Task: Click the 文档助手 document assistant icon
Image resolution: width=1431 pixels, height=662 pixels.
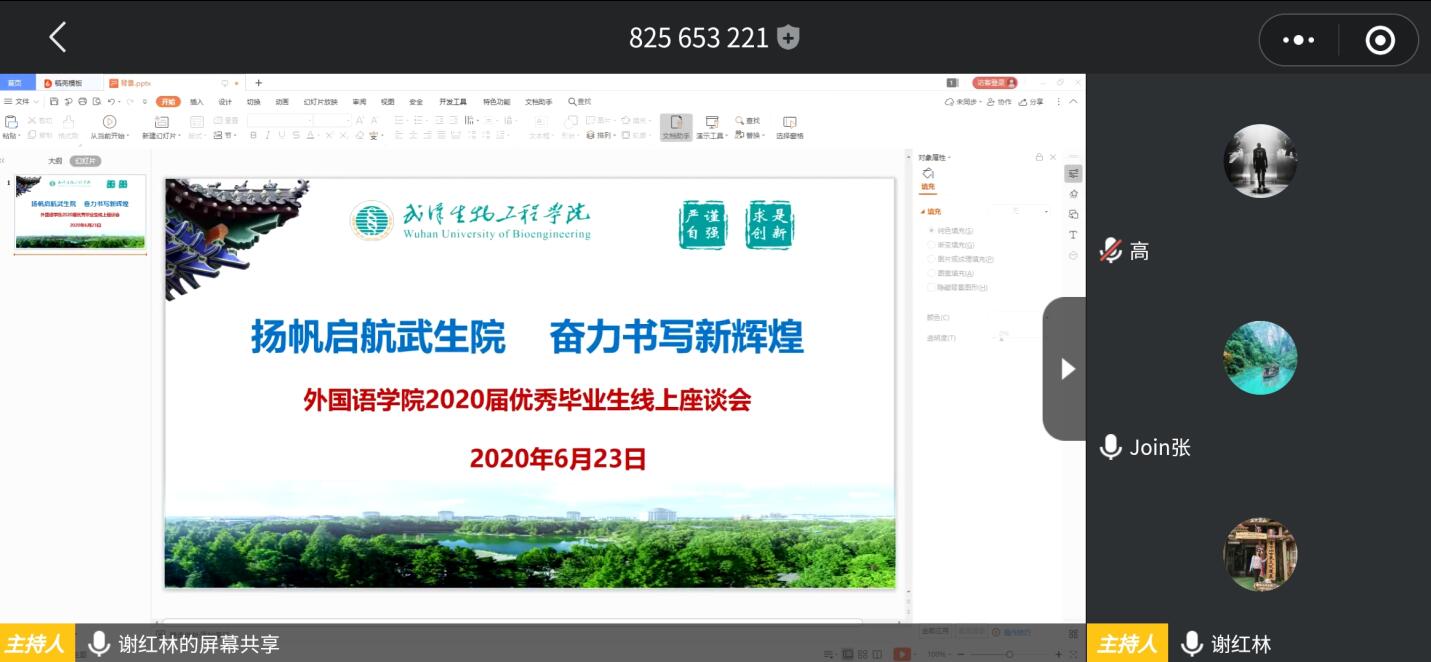Action: pyautogui.click(x=676, y=123)
